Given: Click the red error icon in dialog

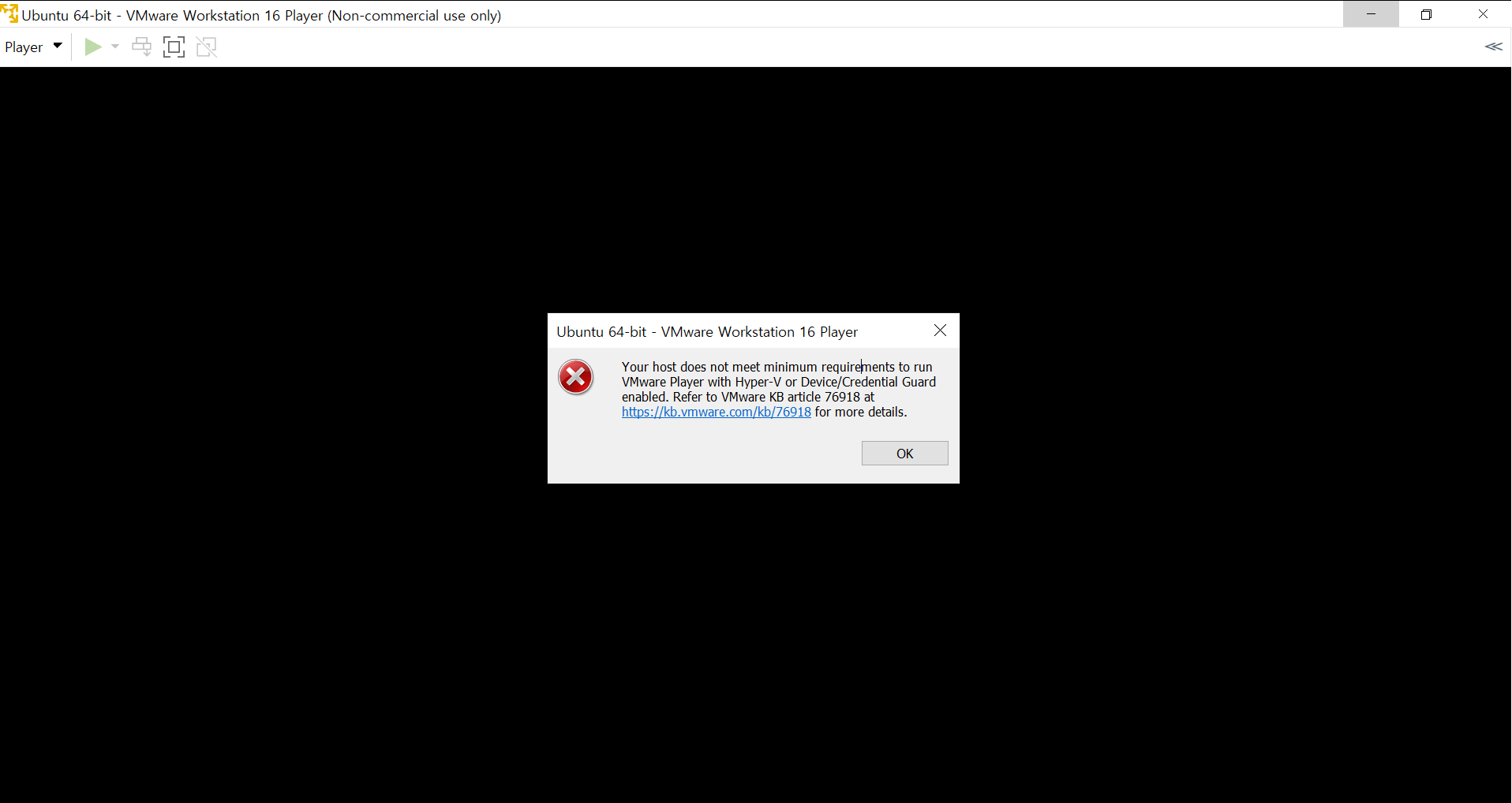Looking at the screenshot, I should click(x=576, y=377).
